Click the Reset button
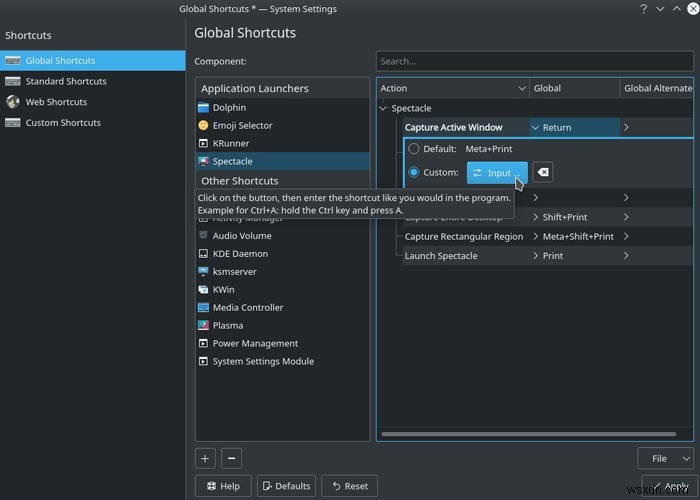 click(x=350, y=486)
